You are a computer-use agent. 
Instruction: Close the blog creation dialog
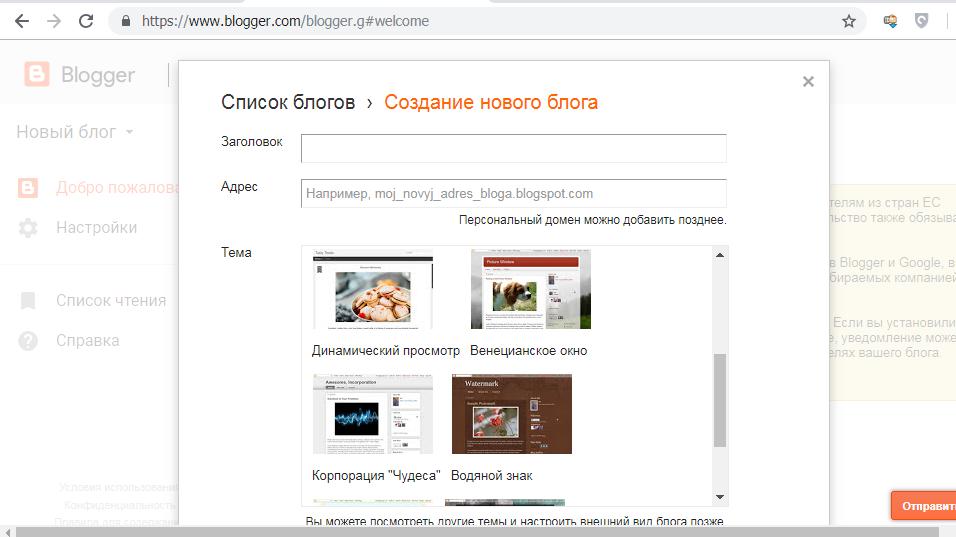(x=808, y=82)
